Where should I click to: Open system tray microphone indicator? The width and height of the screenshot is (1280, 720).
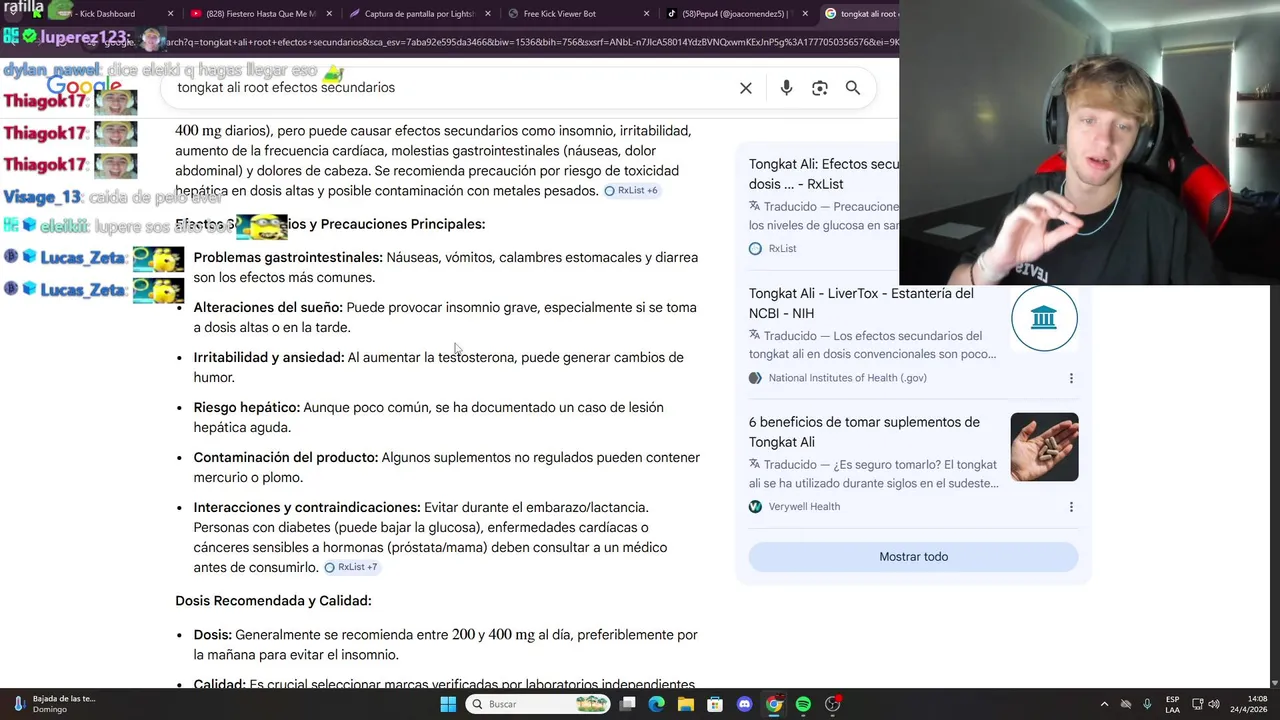pyautogui.click(x=1147, y=704)
